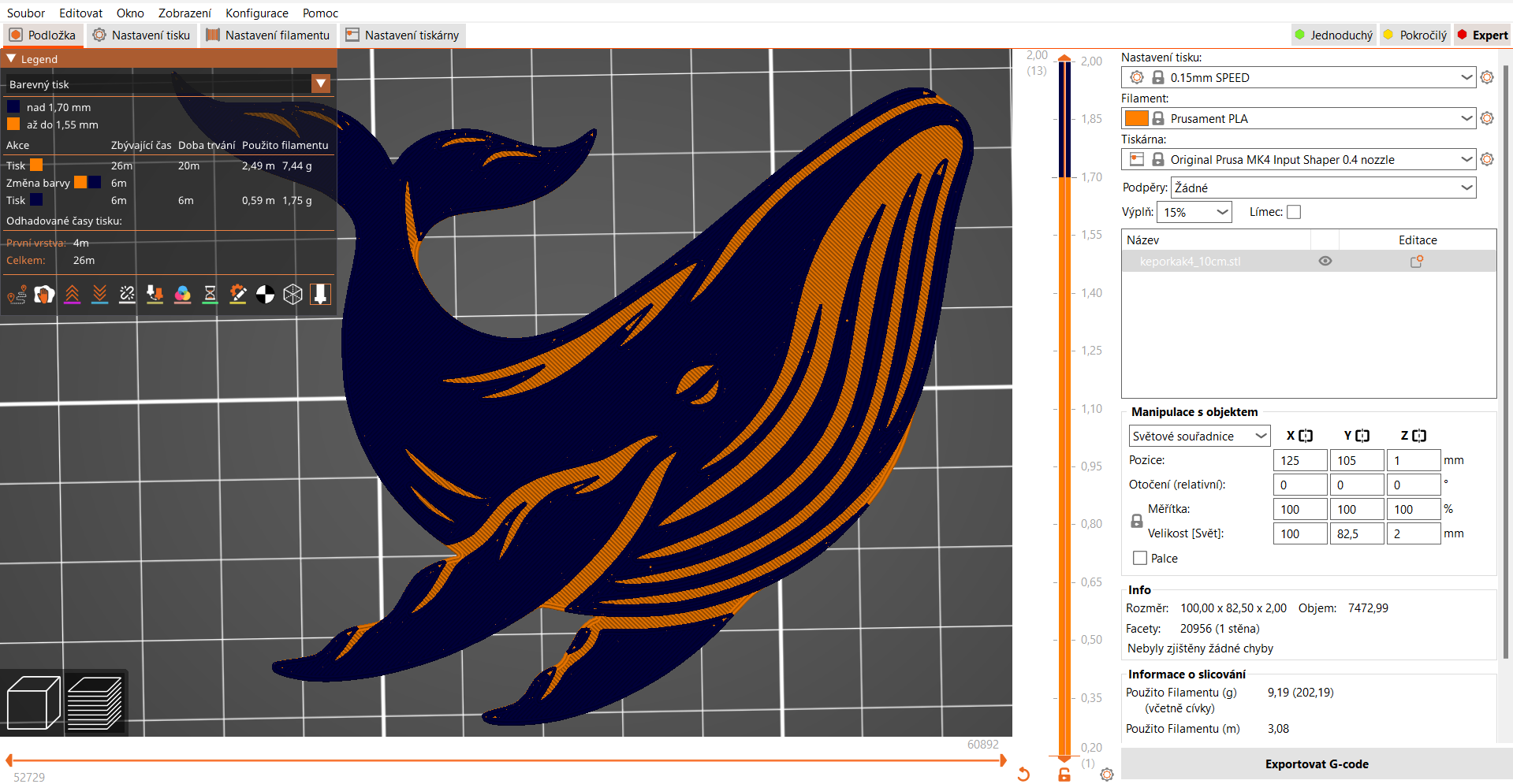Toggle wipe moves icon in legend
Screen dimensions: 1513x784
coord(44,295)
